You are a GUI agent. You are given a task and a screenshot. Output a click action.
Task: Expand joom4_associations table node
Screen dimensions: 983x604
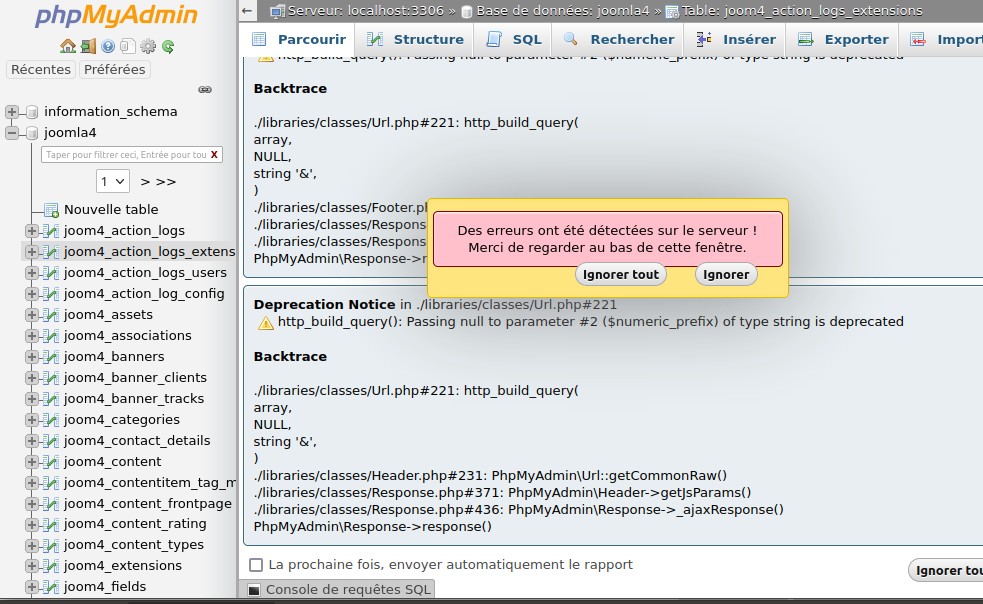click(31, 336)
